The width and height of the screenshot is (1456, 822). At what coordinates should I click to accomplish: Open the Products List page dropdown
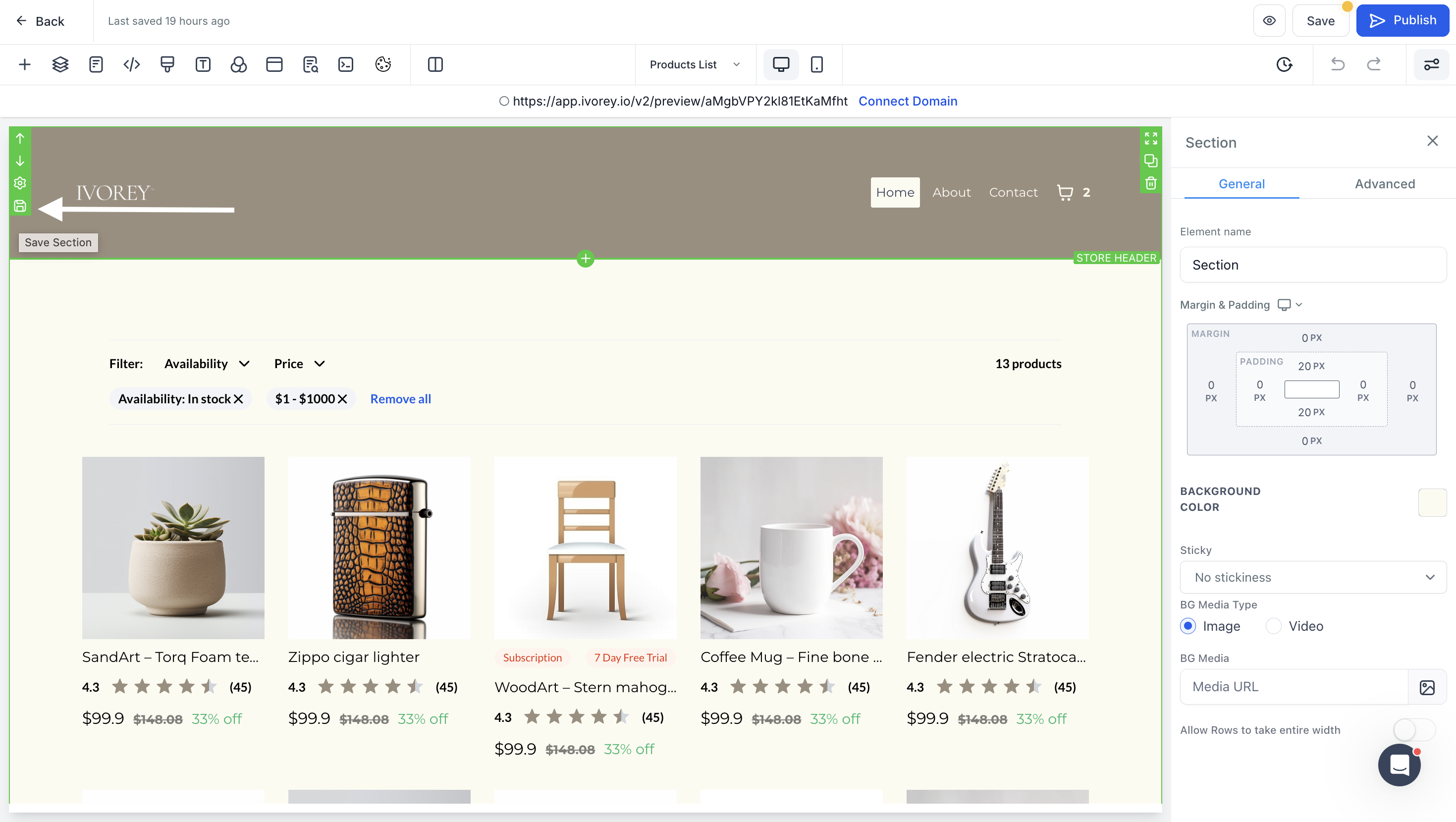[x=694, y=64]
